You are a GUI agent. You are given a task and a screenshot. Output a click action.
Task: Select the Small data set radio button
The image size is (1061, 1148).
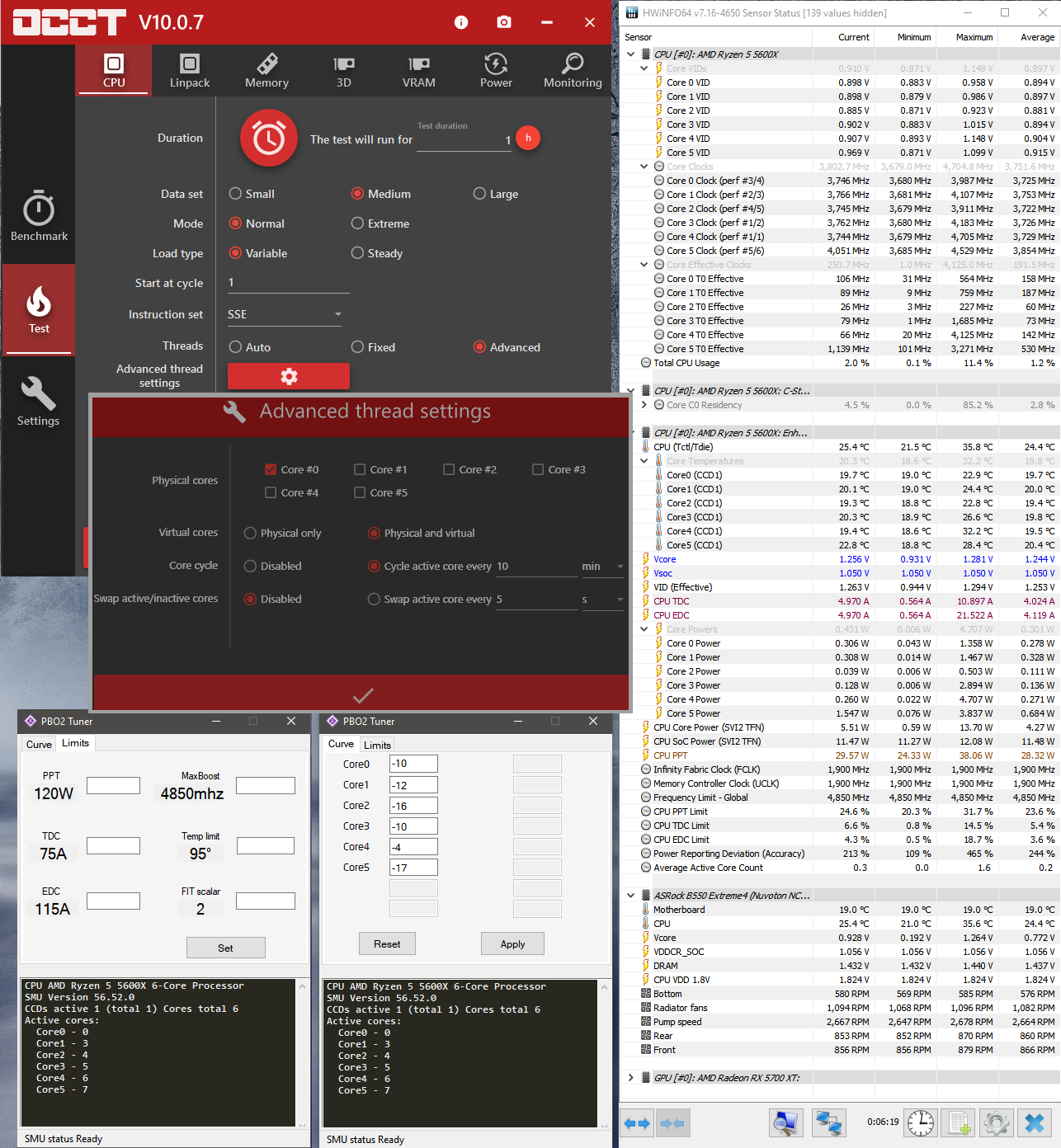click(235, 194)
